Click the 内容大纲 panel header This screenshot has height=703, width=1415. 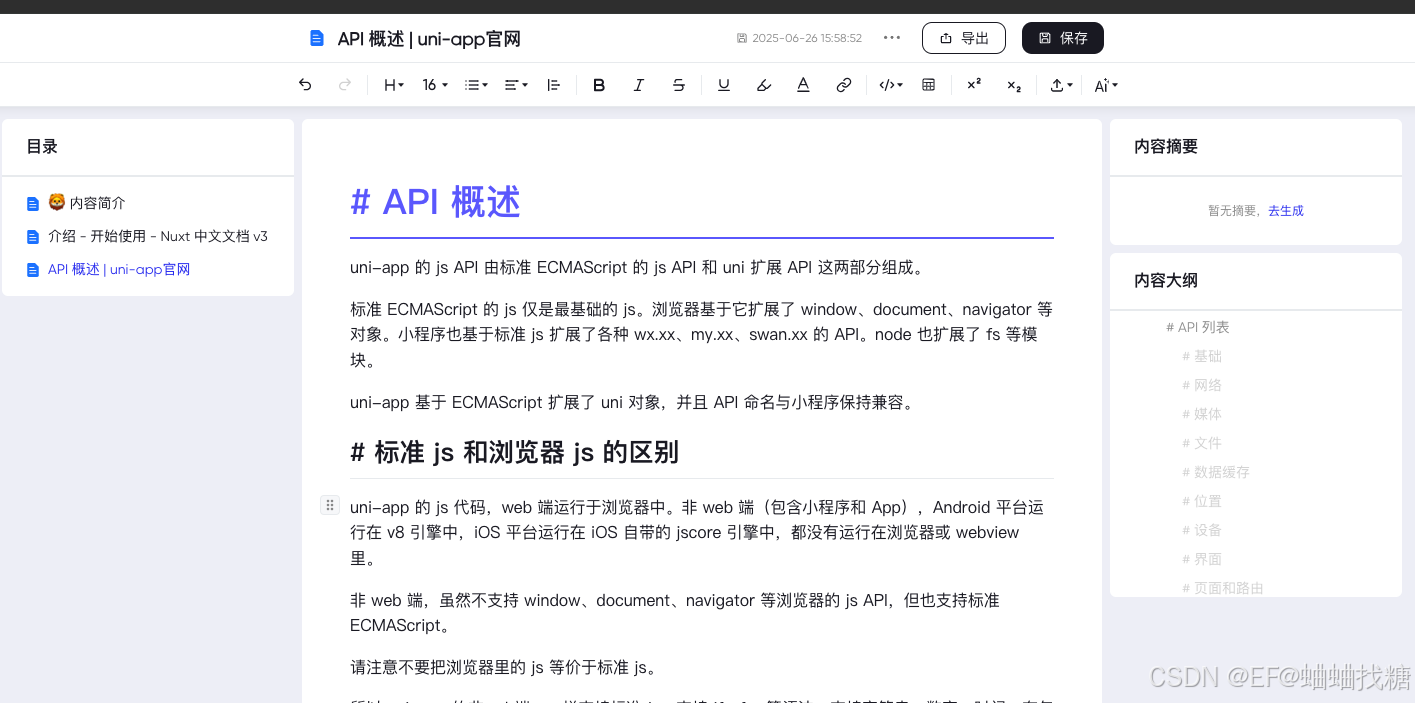click(1166, 281)
